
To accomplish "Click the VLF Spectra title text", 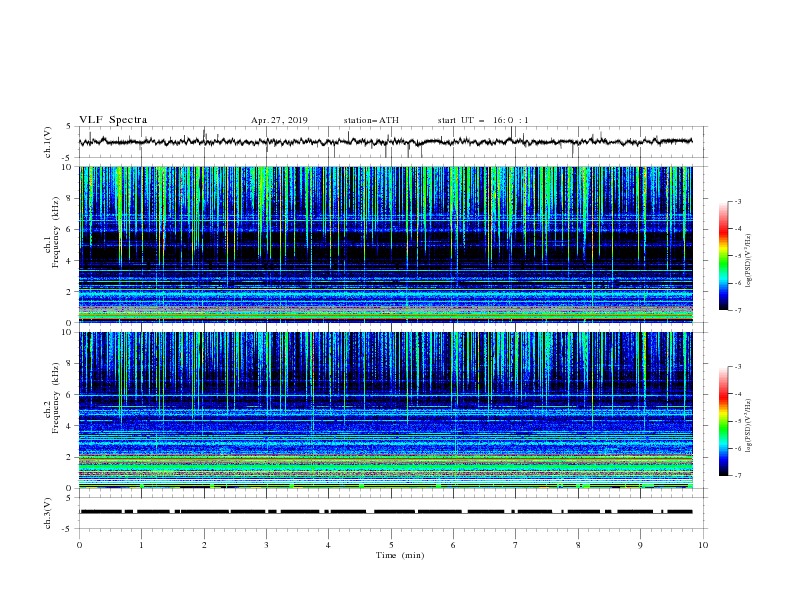I will click(x=113, y=120).
